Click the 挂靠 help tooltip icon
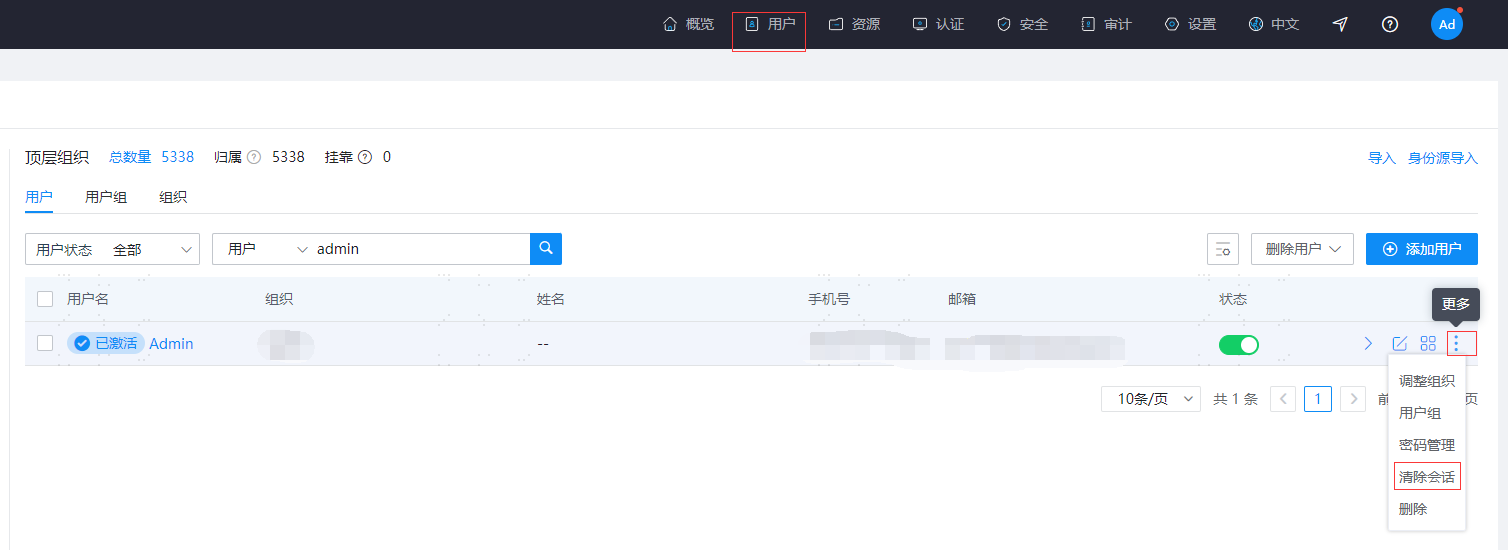Image resolution: width=1508 pixels, height=550 pixels. click(x=365, y=157)
